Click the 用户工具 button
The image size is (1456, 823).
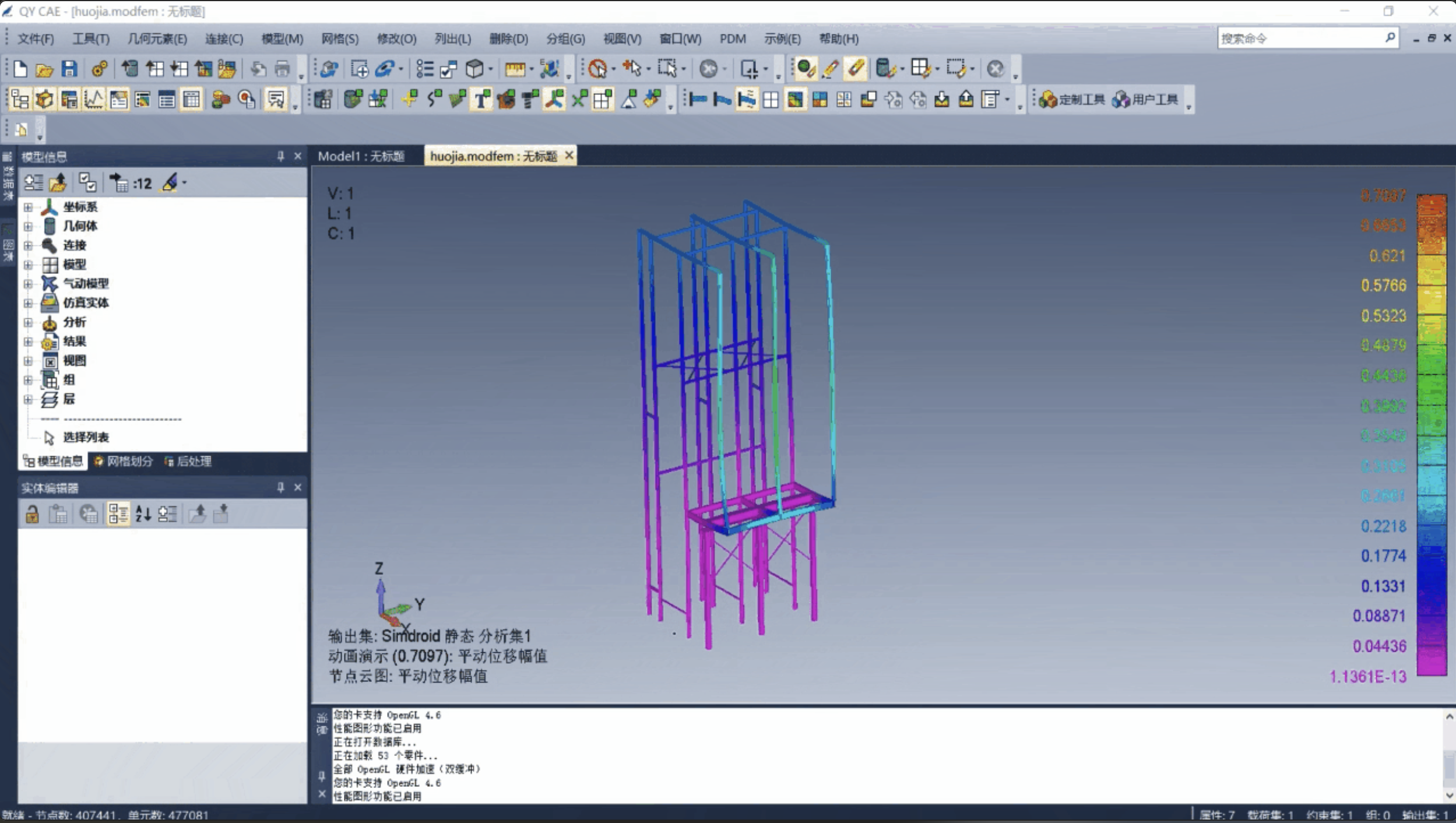click(x=1145, y=99)
